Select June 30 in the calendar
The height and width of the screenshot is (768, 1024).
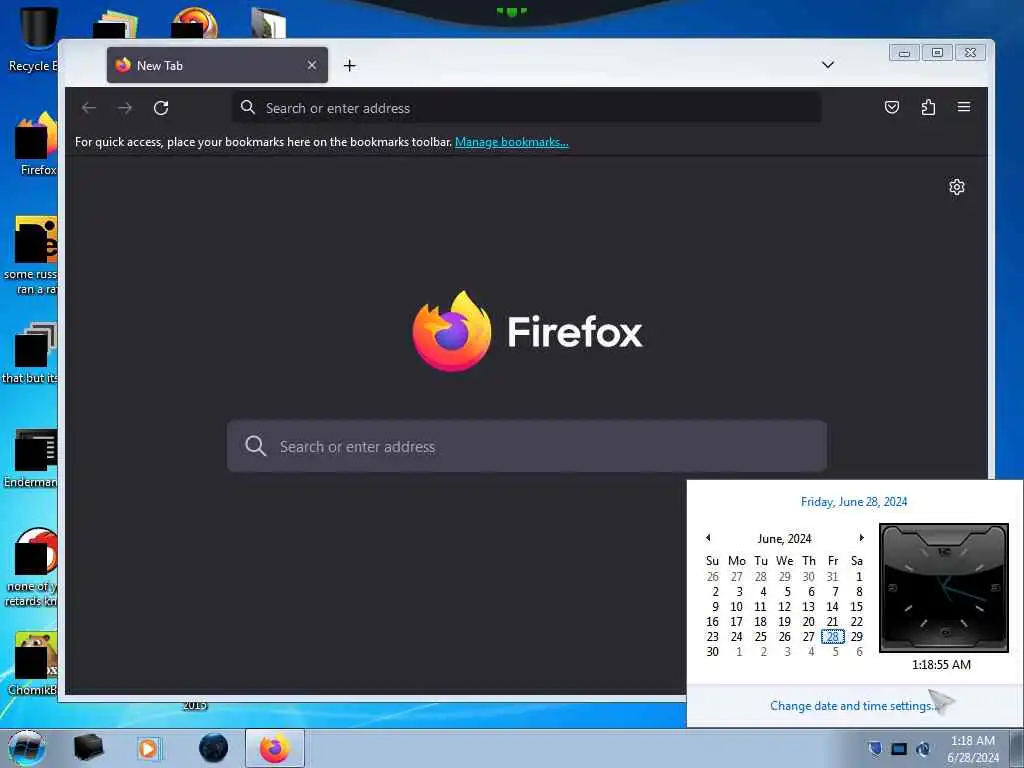coord(712,652)
